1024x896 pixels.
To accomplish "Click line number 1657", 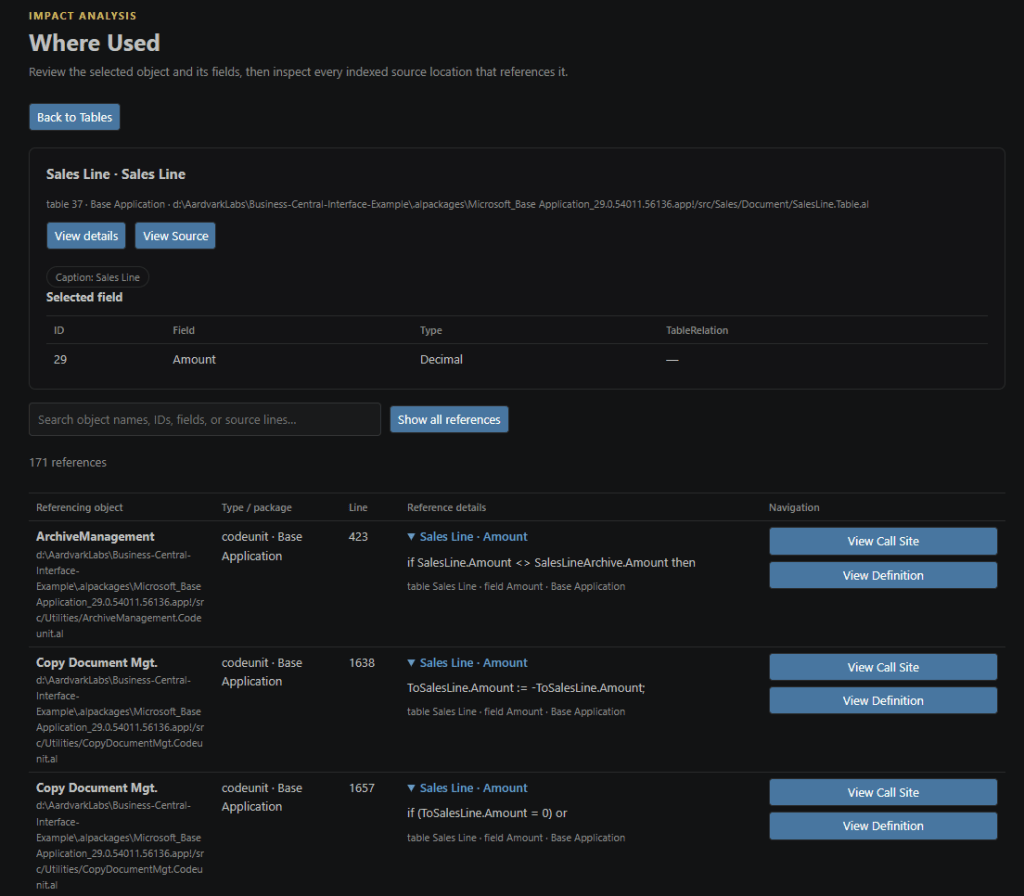I will pyautogui.click(x=362, y=788).
